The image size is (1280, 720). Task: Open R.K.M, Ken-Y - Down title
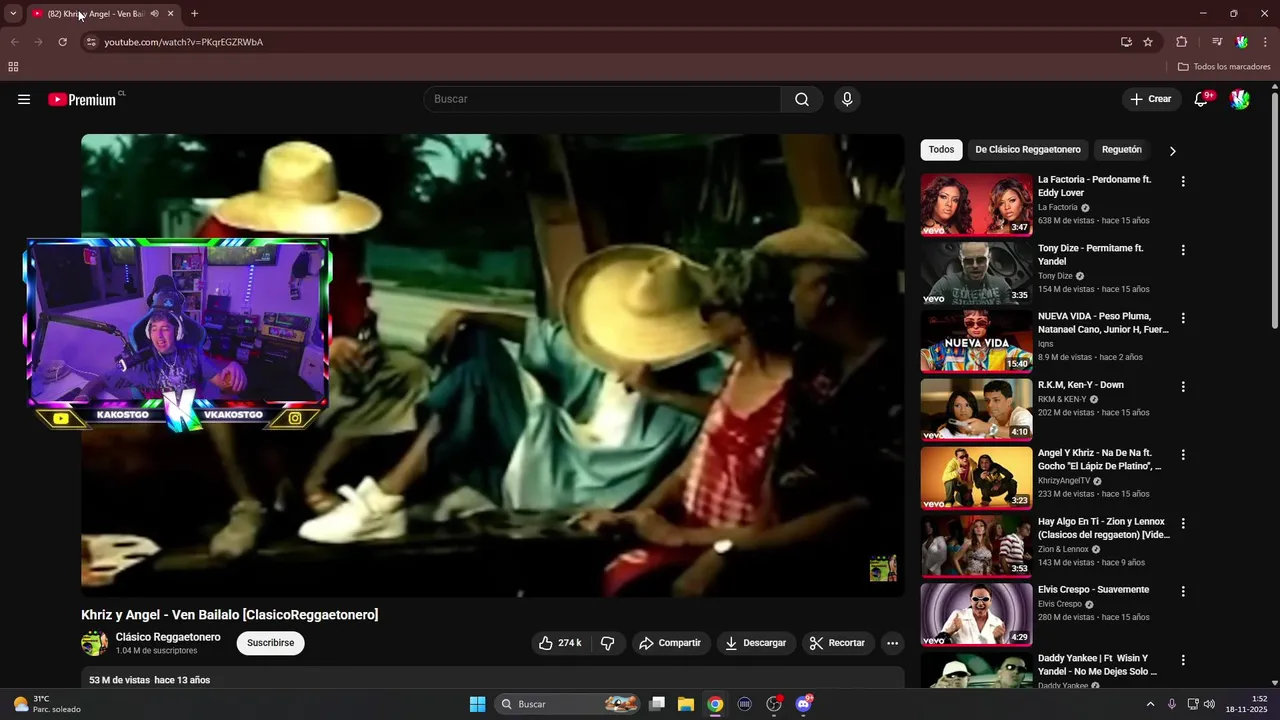tap(1081, 385)
